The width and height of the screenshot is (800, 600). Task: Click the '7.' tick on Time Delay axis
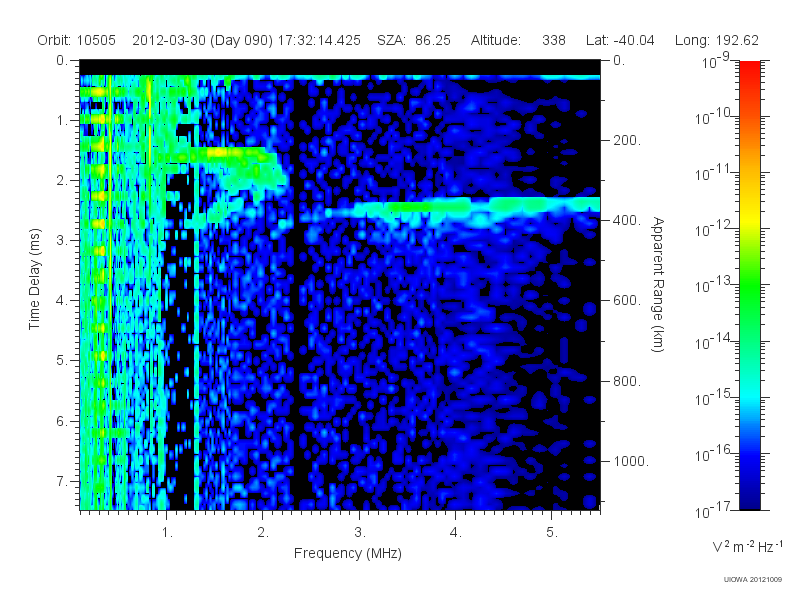tap(62, 481)
